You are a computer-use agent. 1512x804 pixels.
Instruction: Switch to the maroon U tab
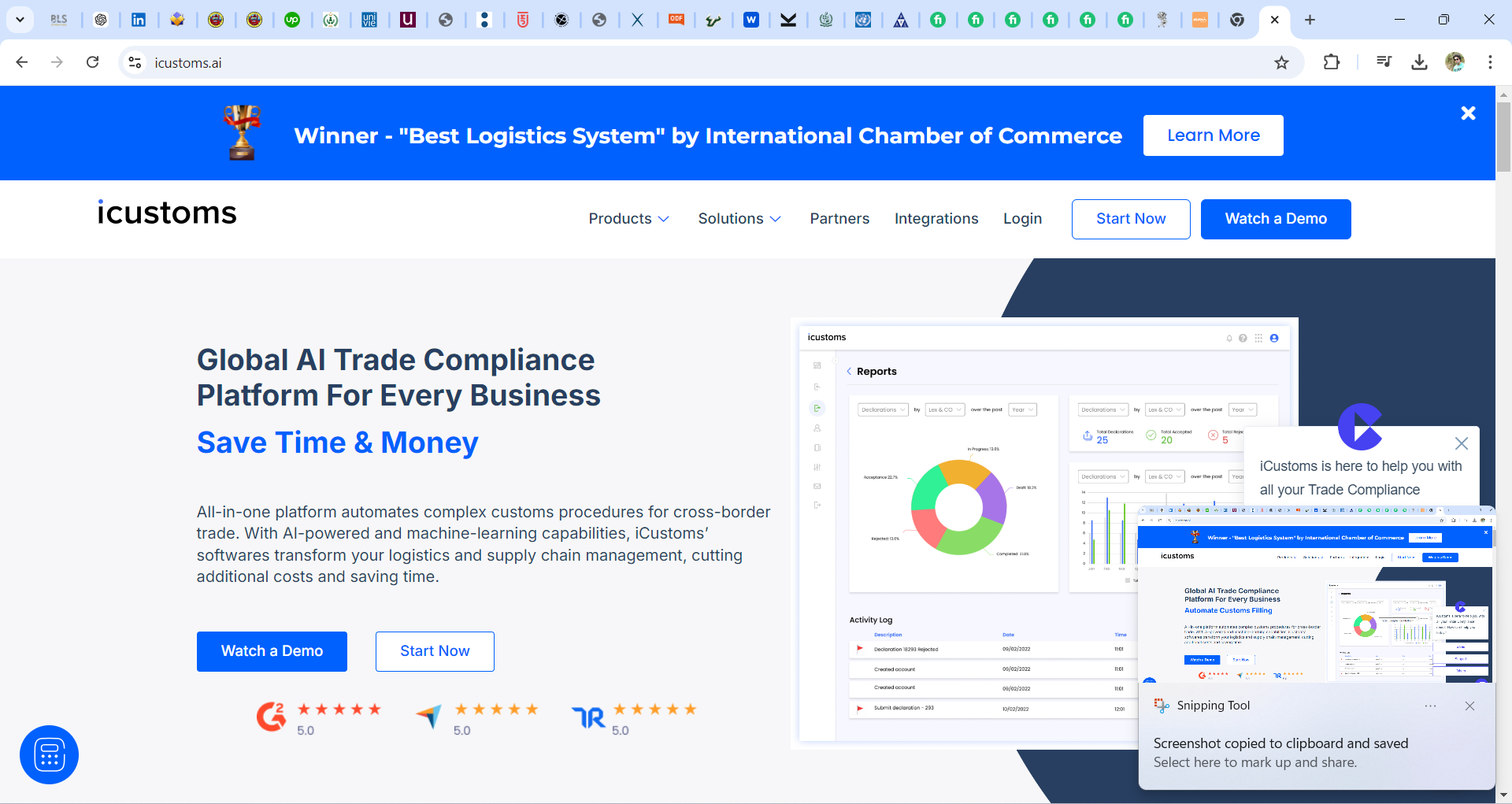(x=408, y=20)
